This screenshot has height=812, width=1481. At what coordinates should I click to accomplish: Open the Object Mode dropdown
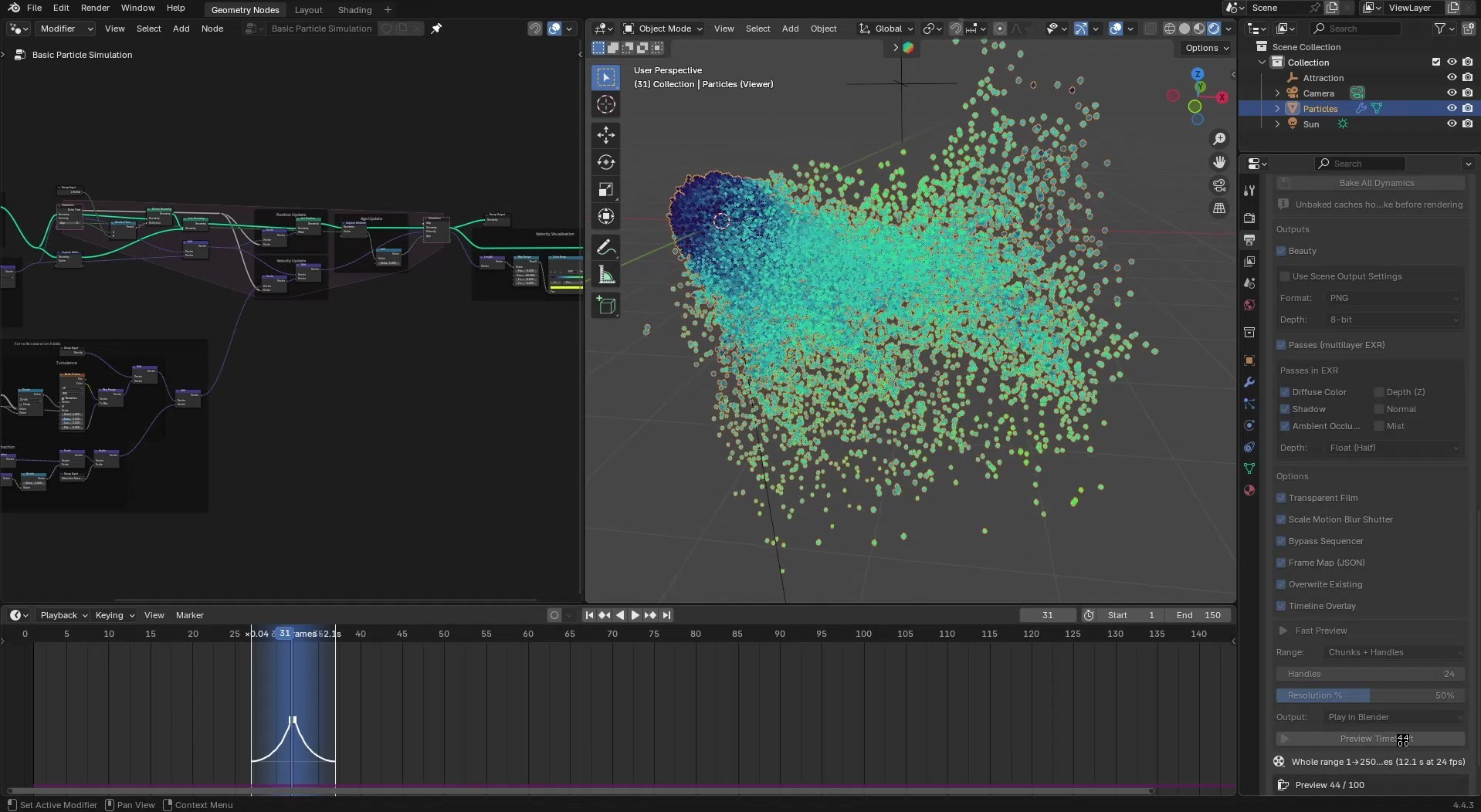[x=663, y=29]
